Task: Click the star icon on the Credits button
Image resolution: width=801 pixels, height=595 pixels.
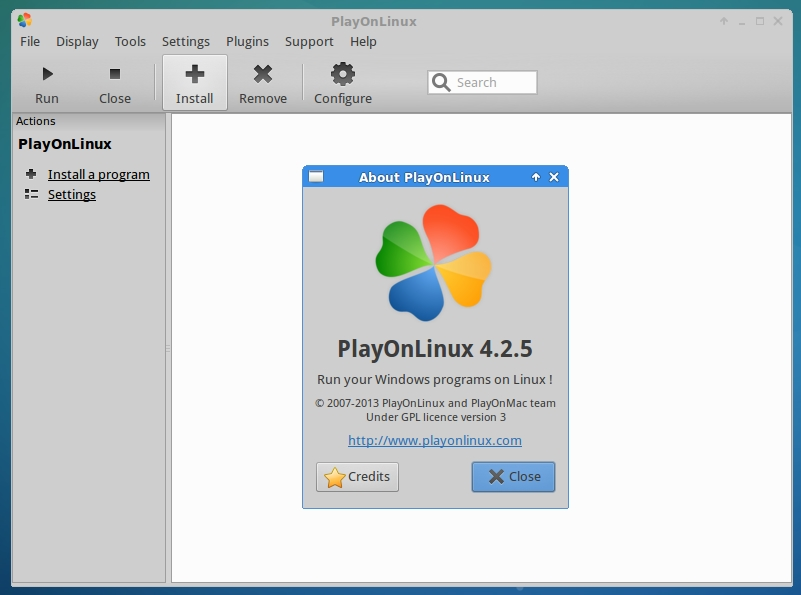Action: (x=334, y=477)
